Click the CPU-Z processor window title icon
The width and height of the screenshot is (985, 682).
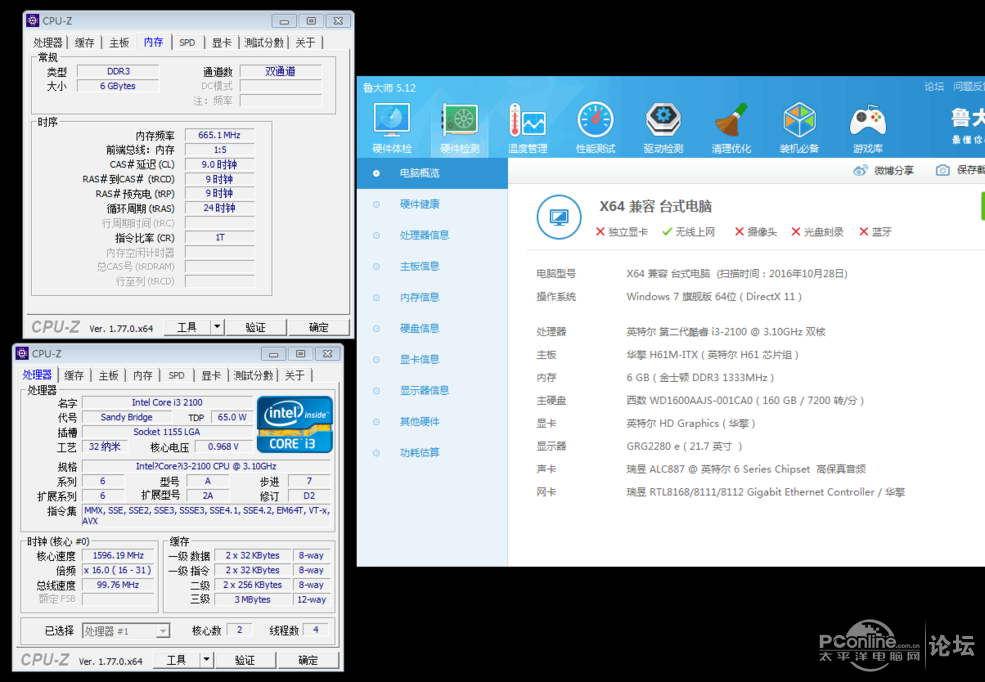(22, 354)
